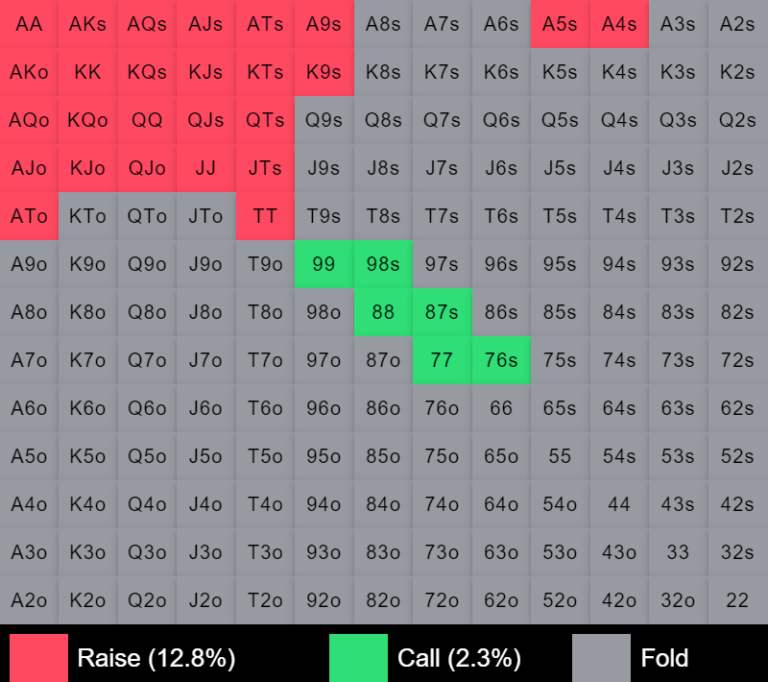This screenshot has width=768, height=682.
Task: Click the 76s green cell
Action: point(501,360)
